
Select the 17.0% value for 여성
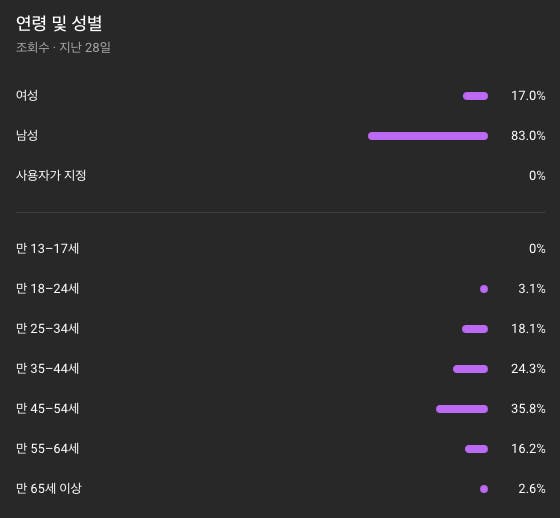coord(528,96)
